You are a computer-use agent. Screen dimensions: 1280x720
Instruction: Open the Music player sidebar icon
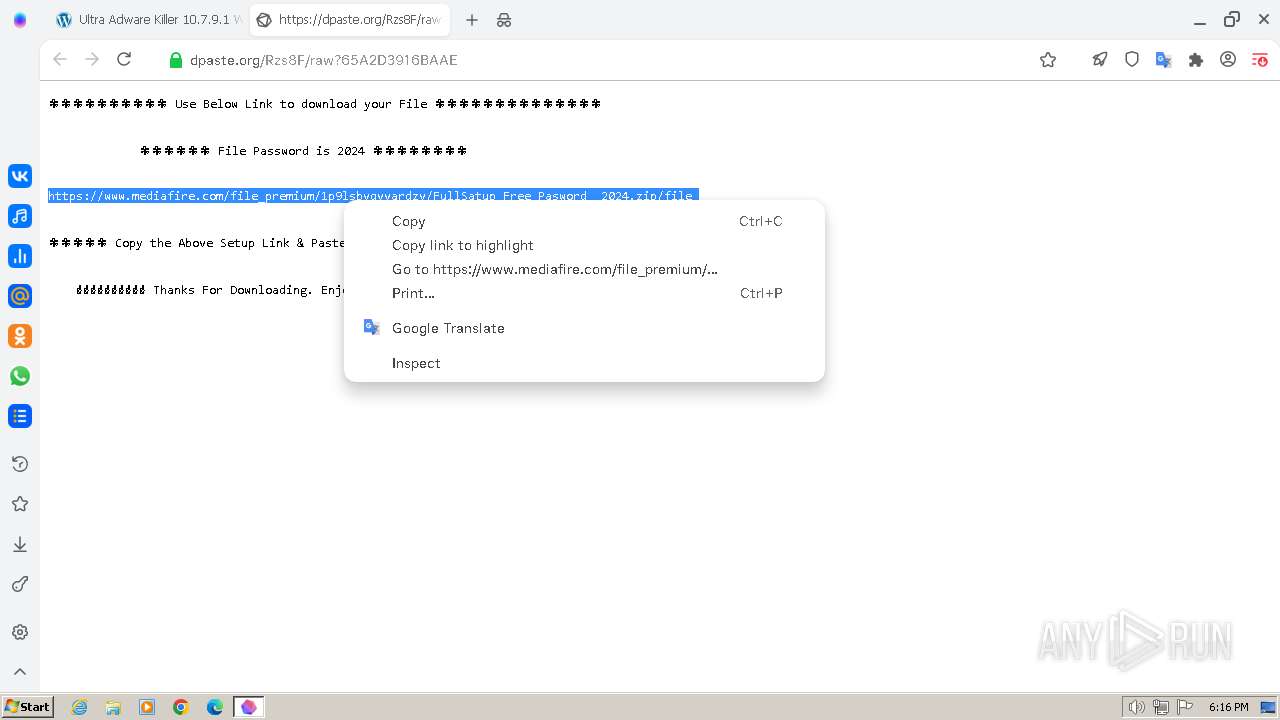click(x=20, y=216)
